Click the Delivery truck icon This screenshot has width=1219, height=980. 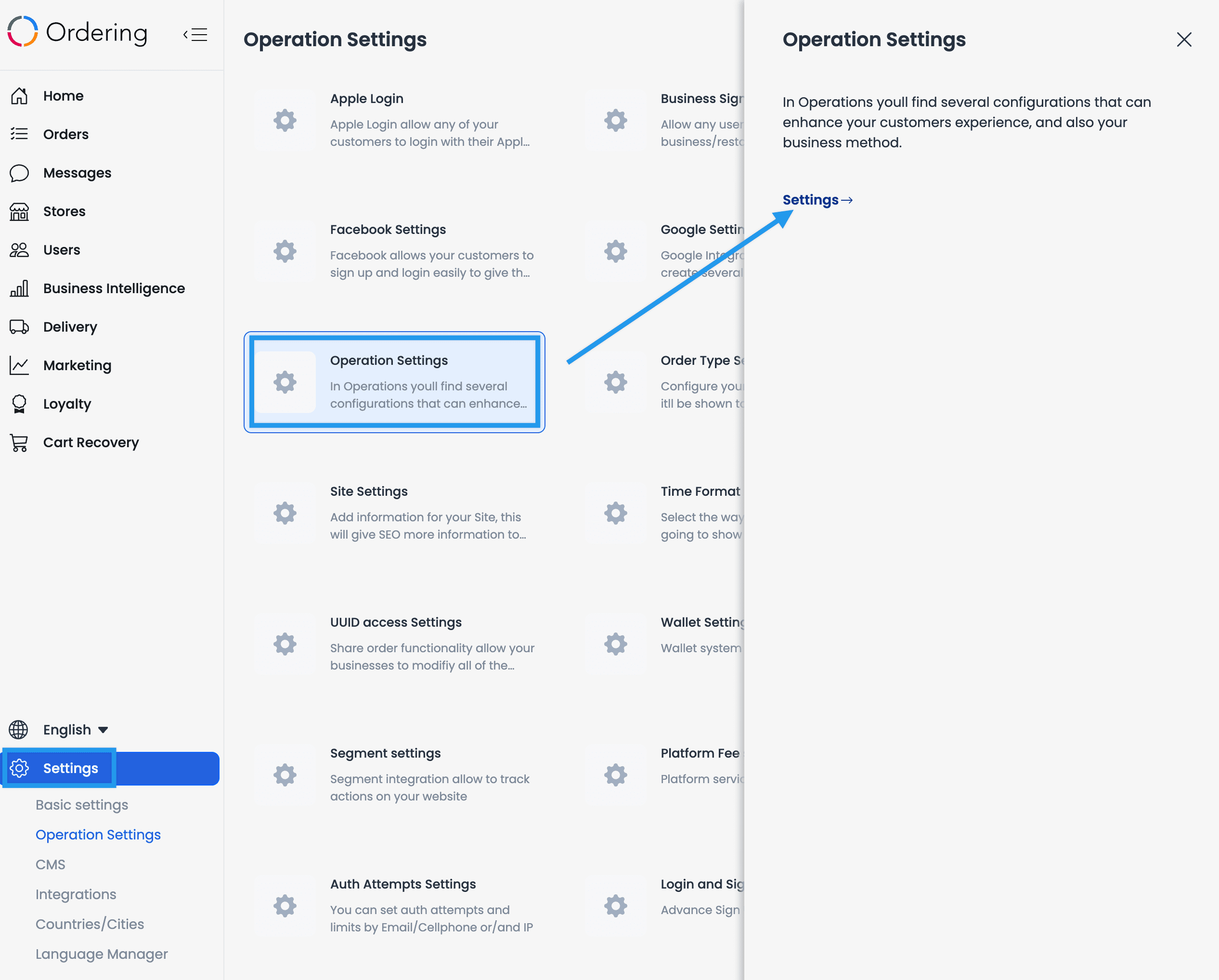(x=19, y=327)
